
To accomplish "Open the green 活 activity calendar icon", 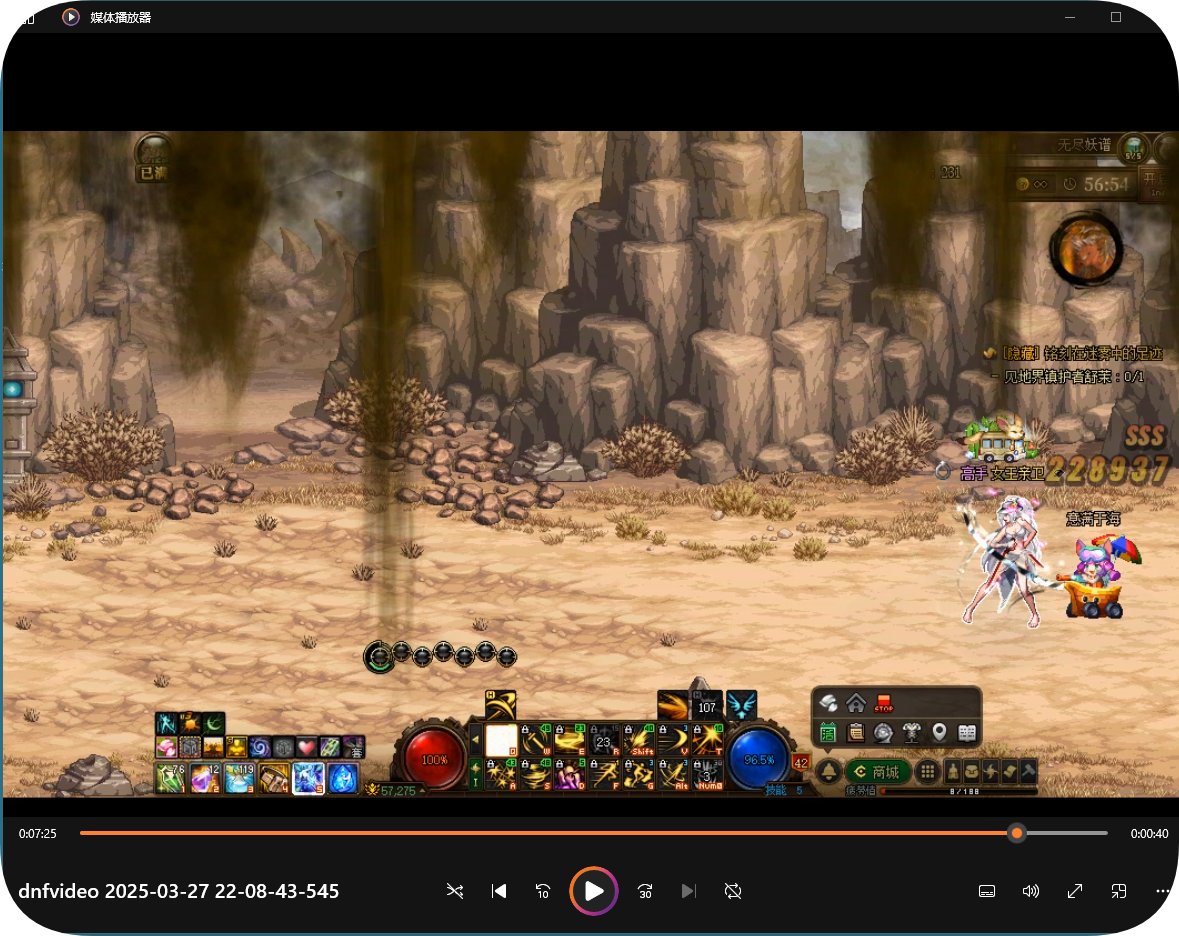I will point(828,732).
